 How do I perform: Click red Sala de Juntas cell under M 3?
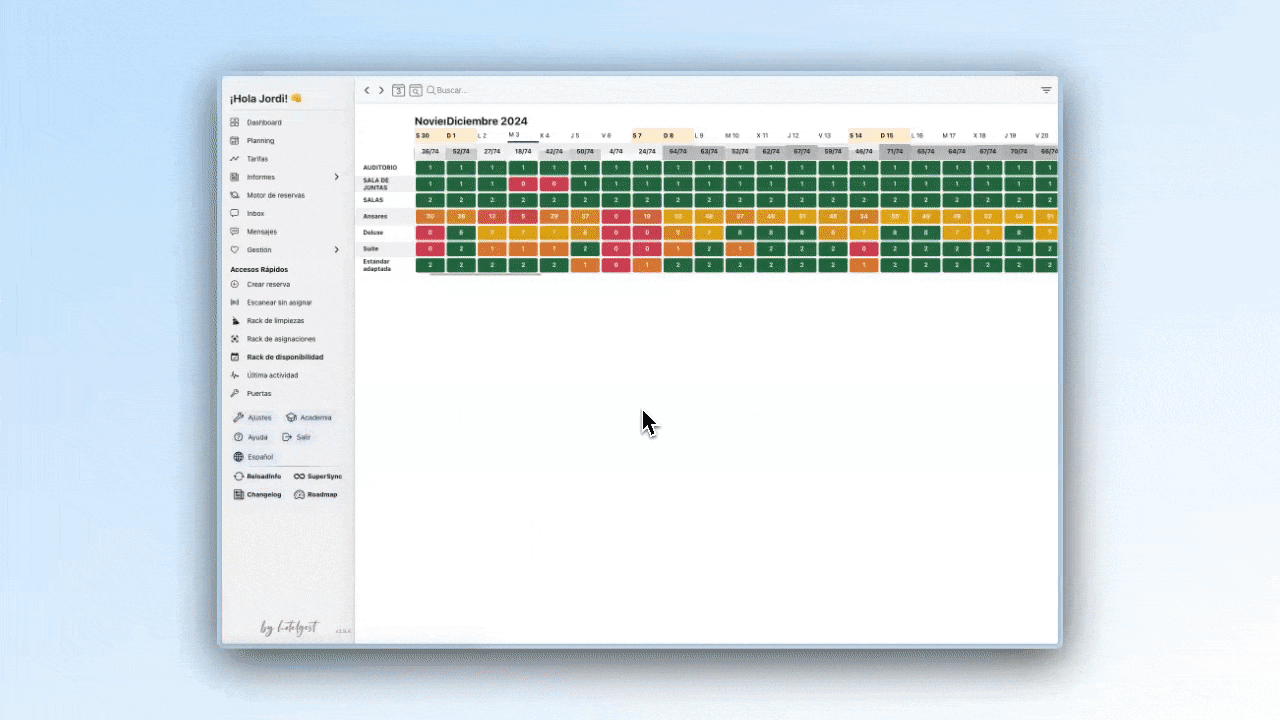522,184
